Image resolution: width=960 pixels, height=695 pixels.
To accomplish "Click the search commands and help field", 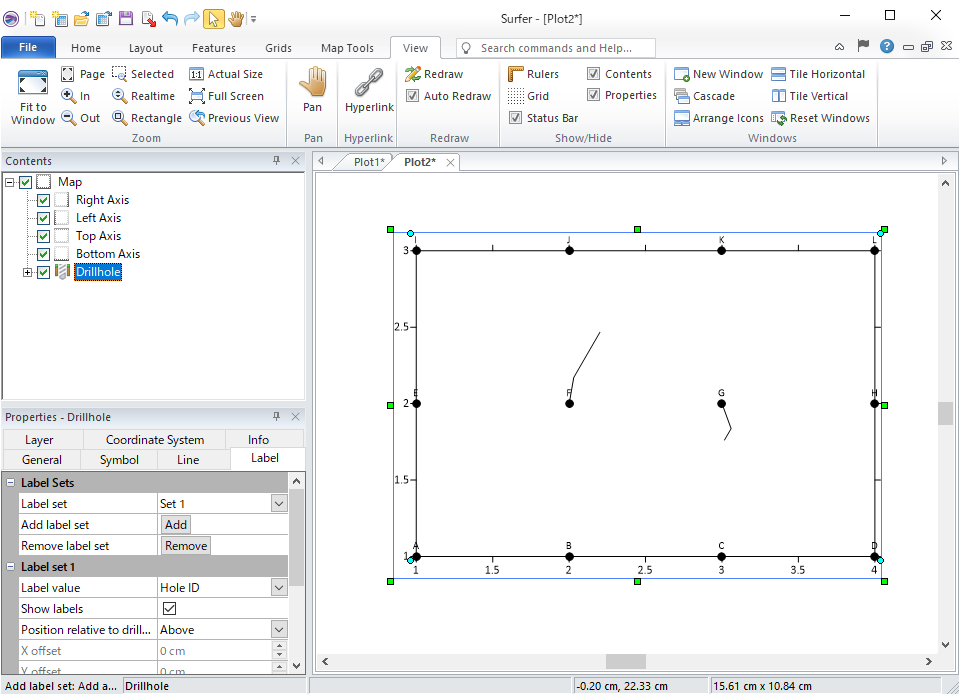I will (x=556, y=48).
